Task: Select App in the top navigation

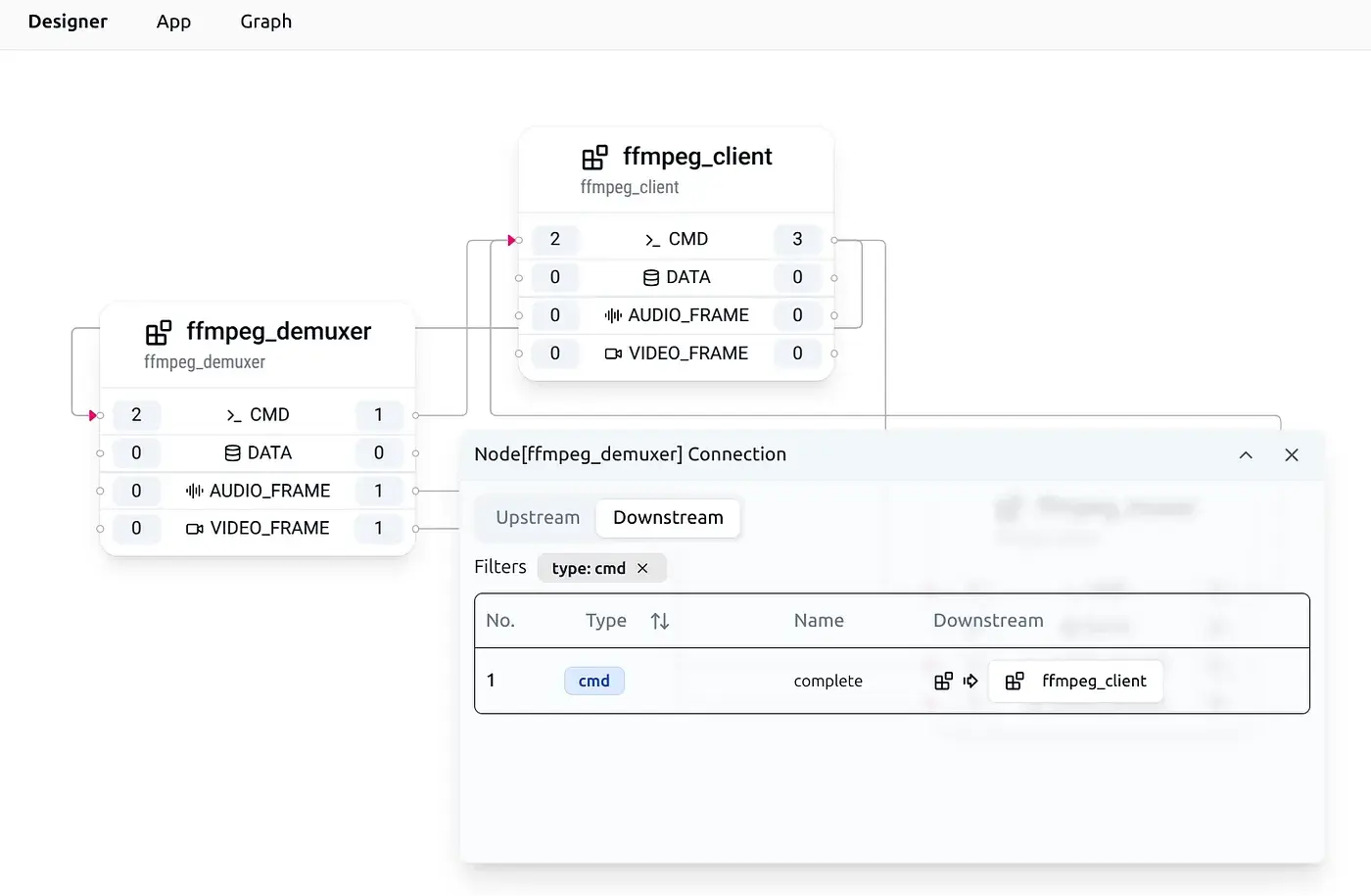Action: tap(173, 22)
